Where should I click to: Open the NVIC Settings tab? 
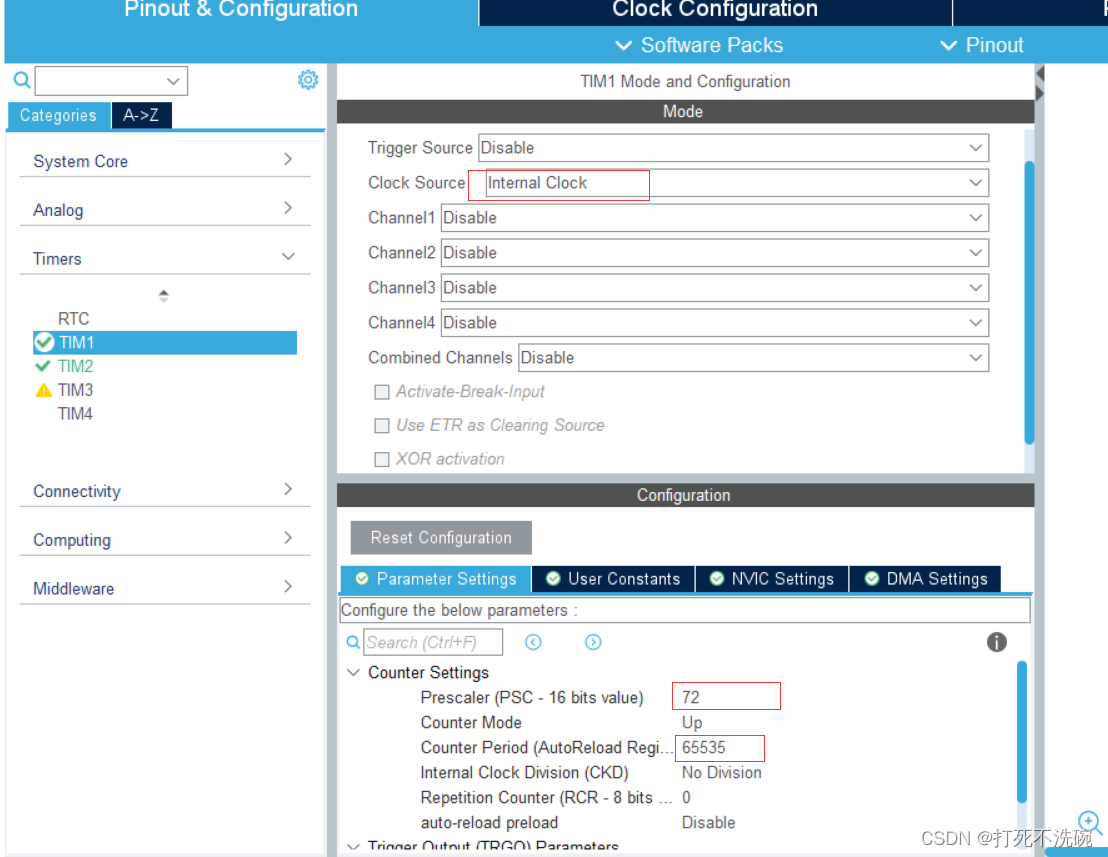tap(772, 579)
